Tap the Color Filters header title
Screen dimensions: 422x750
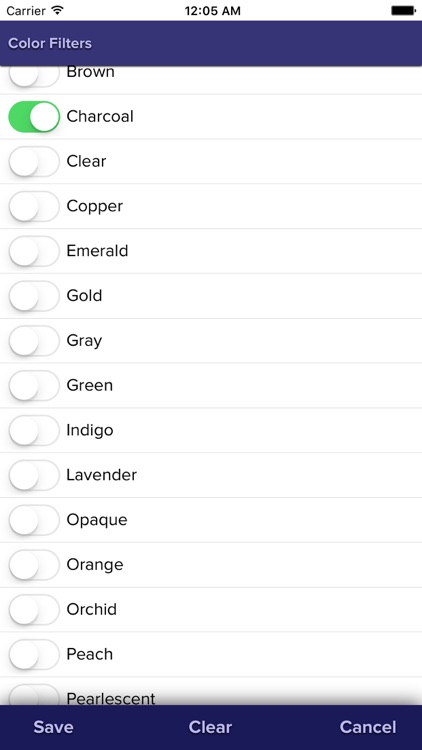pyautogui.click(x=50, y=43)
